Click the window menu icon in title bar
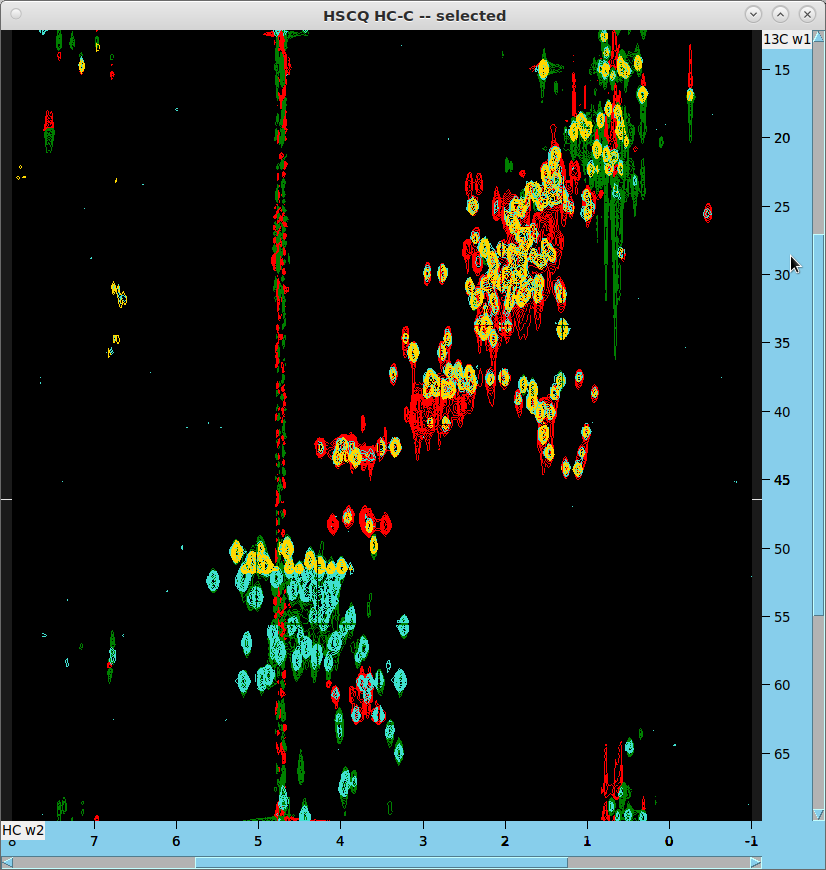This screenshot has width=826, height=870. click(14, 15)
